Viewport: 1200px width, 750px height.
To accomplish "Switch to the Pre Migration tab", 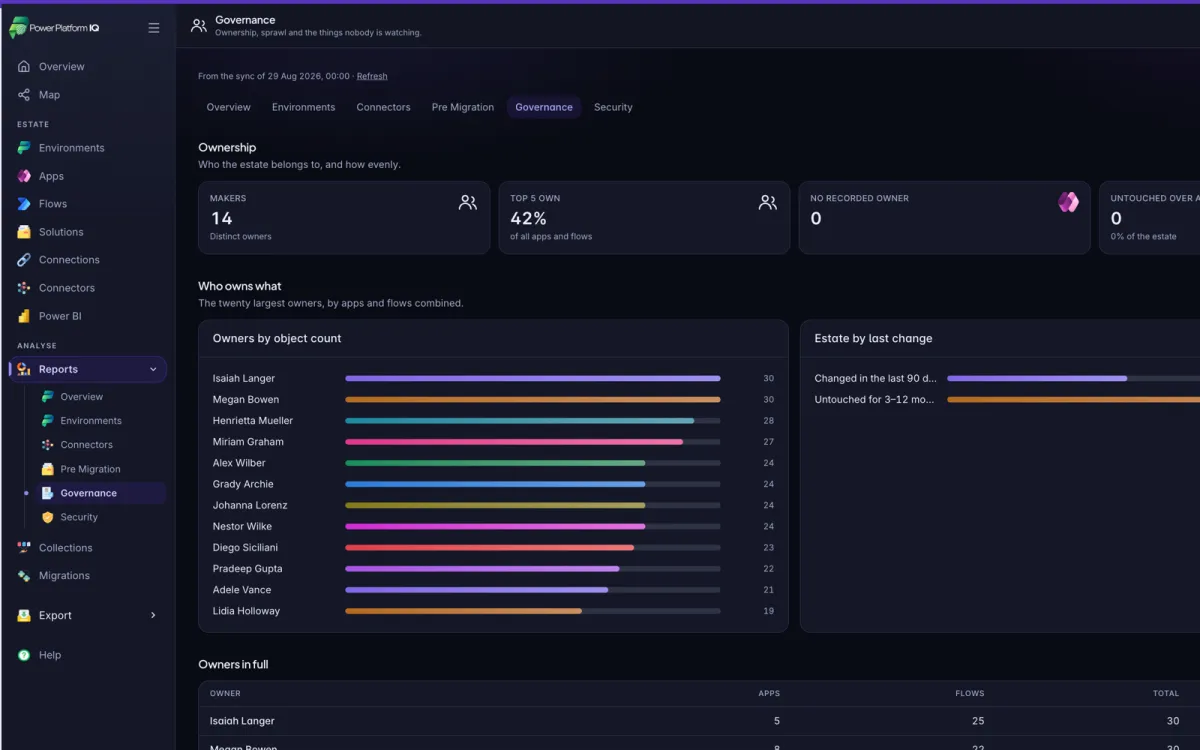I will click(463, 107).
